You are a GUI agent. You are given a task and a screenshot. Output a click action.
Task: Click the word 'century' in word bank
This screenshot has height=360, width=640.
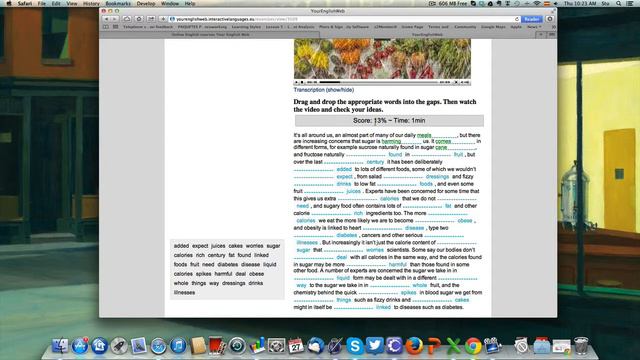click(216, 255)
